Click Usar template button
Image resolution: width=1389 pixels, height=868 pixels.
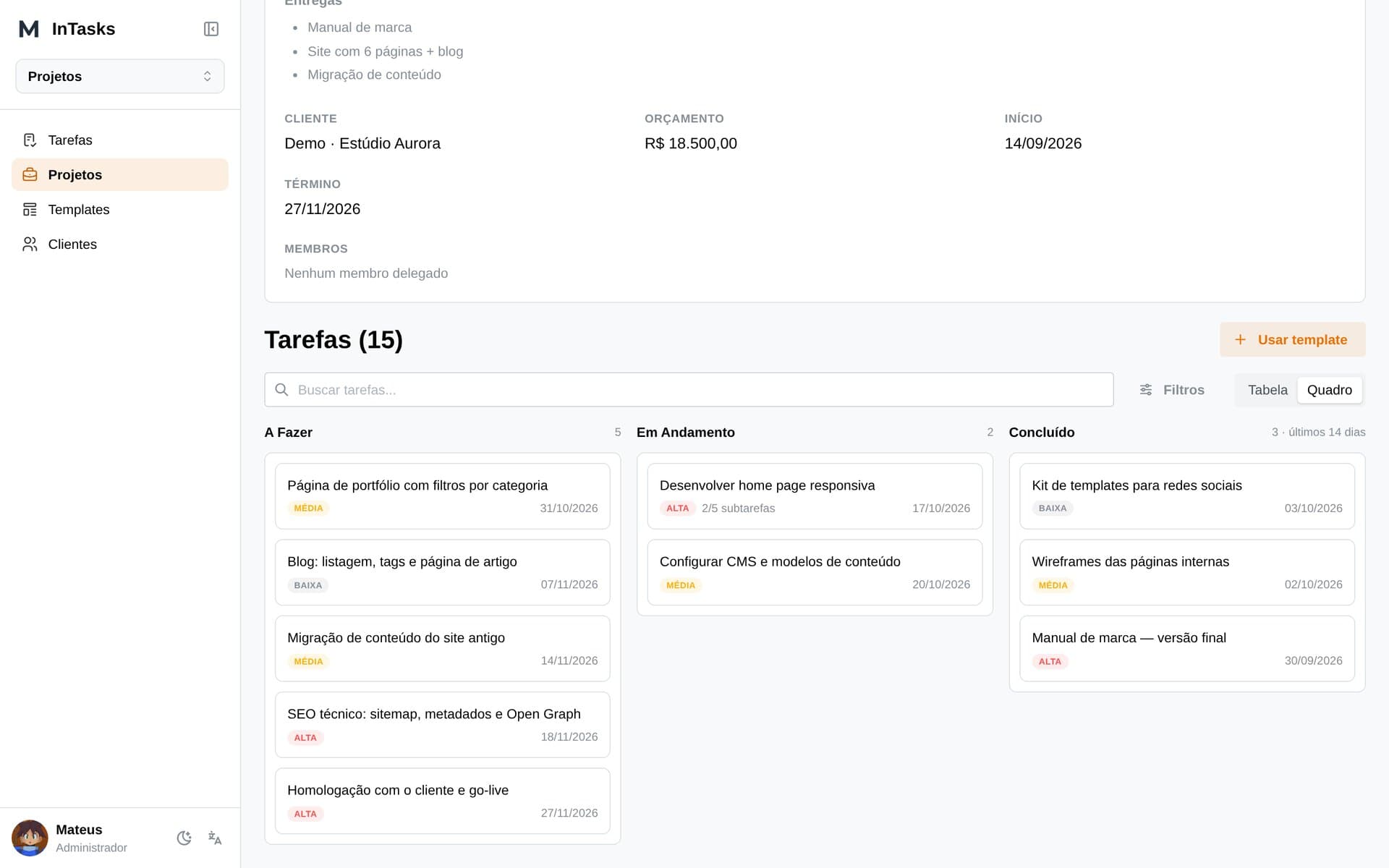[x=1292, y=339]
